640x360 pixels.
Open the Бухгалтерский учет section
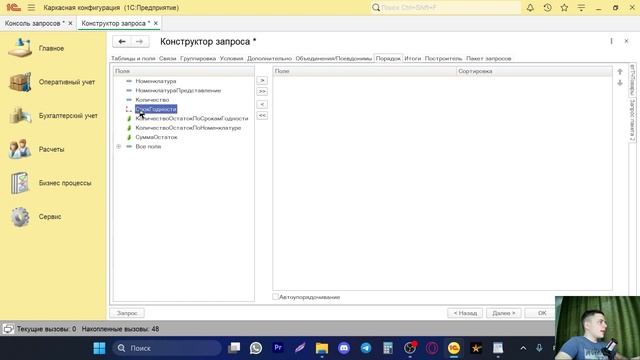click(x=68, y=116)
